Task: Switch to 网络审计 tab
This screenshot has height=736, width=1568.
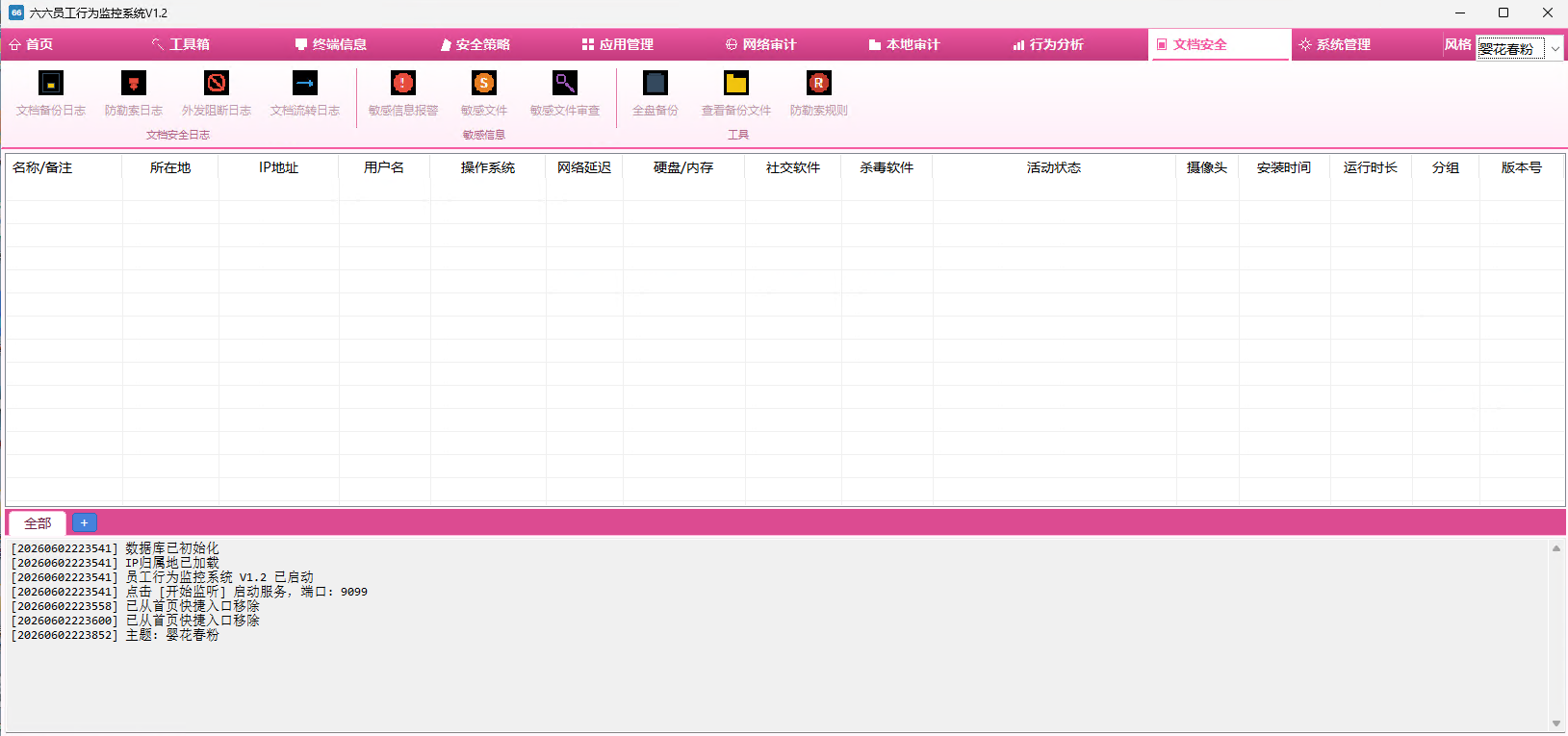Action: coord(761,44)
